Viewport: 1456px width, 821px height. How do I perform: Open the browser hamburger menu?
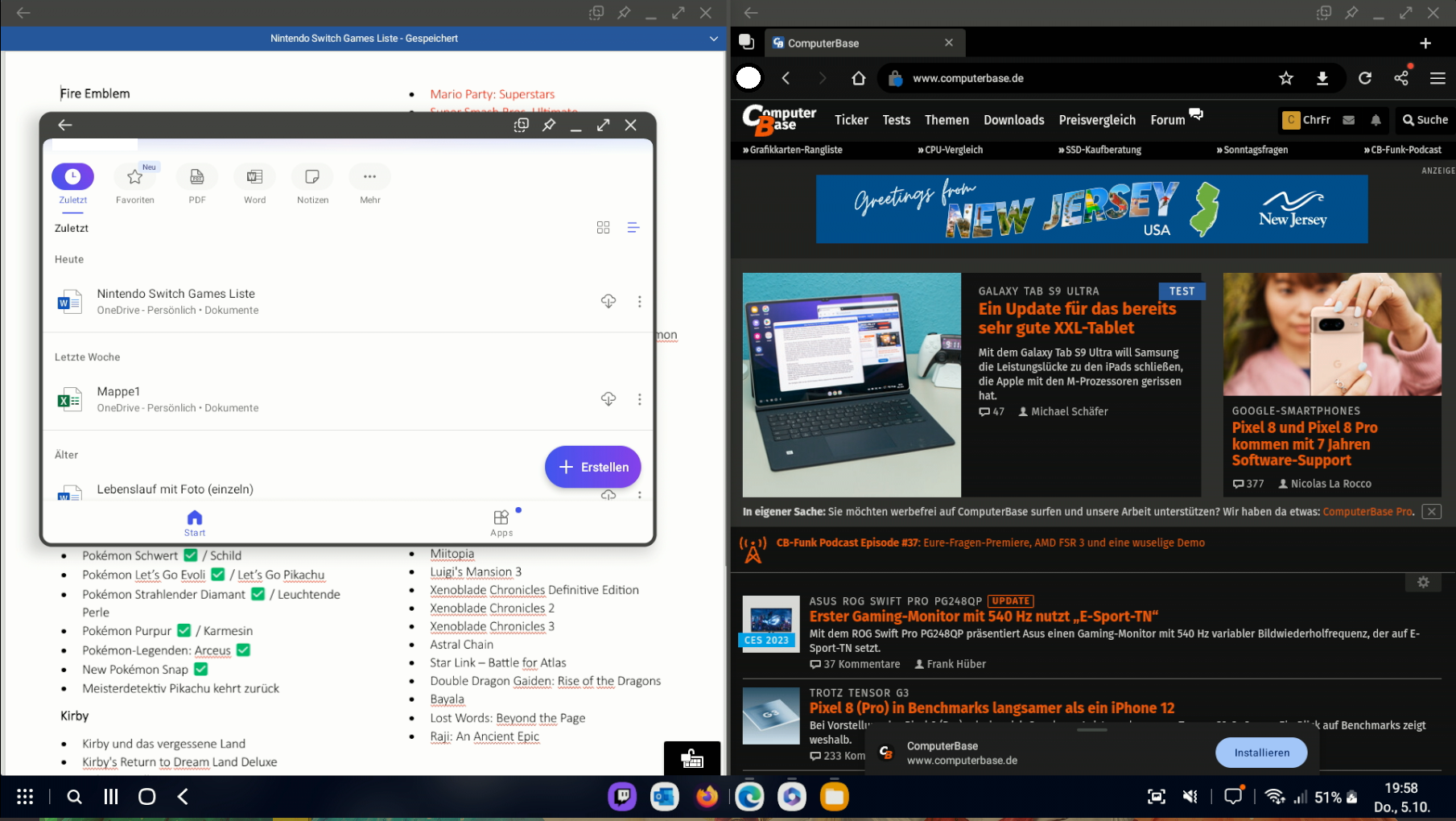click(1437, 78)
